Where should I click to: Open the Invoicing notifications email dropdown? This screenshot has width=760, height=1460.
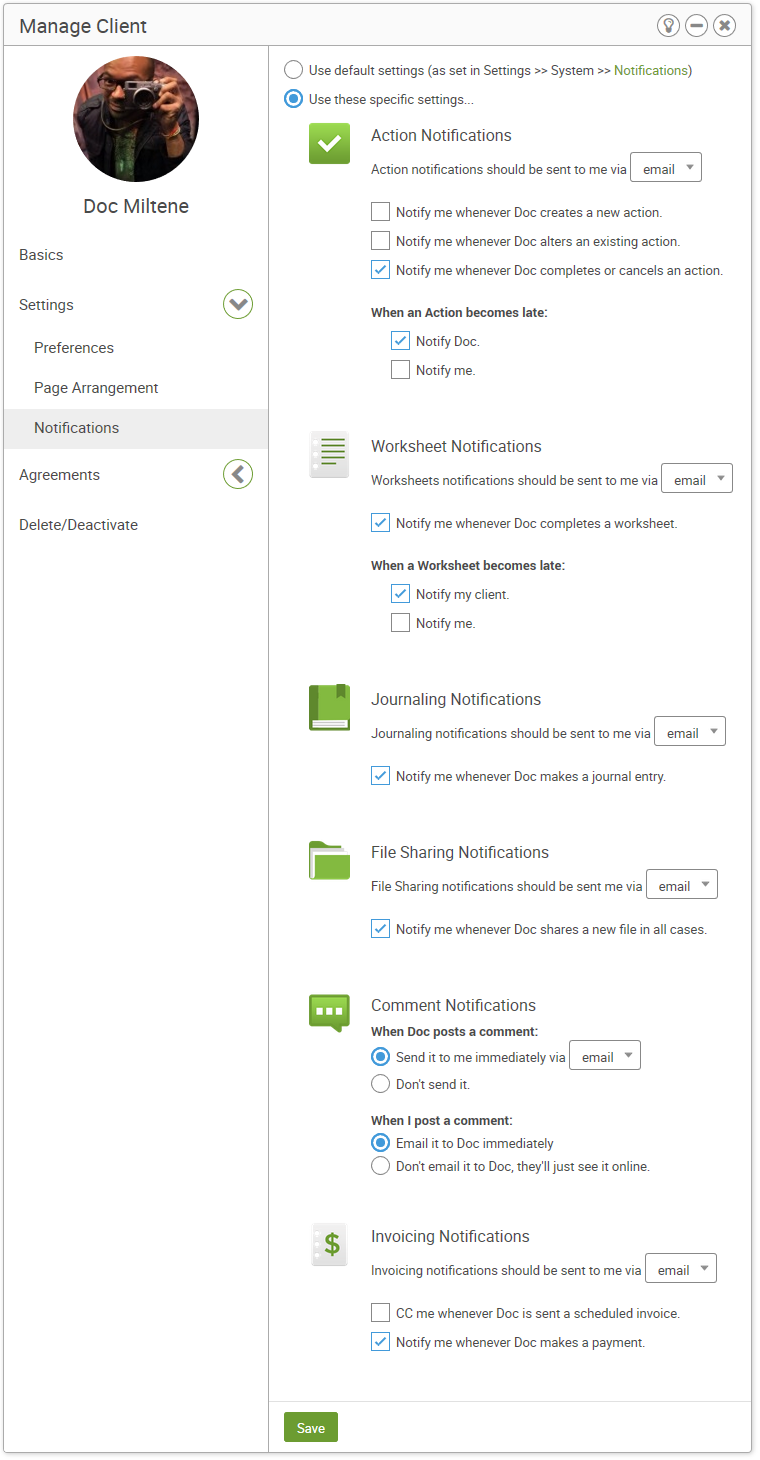click(681, 1269)
